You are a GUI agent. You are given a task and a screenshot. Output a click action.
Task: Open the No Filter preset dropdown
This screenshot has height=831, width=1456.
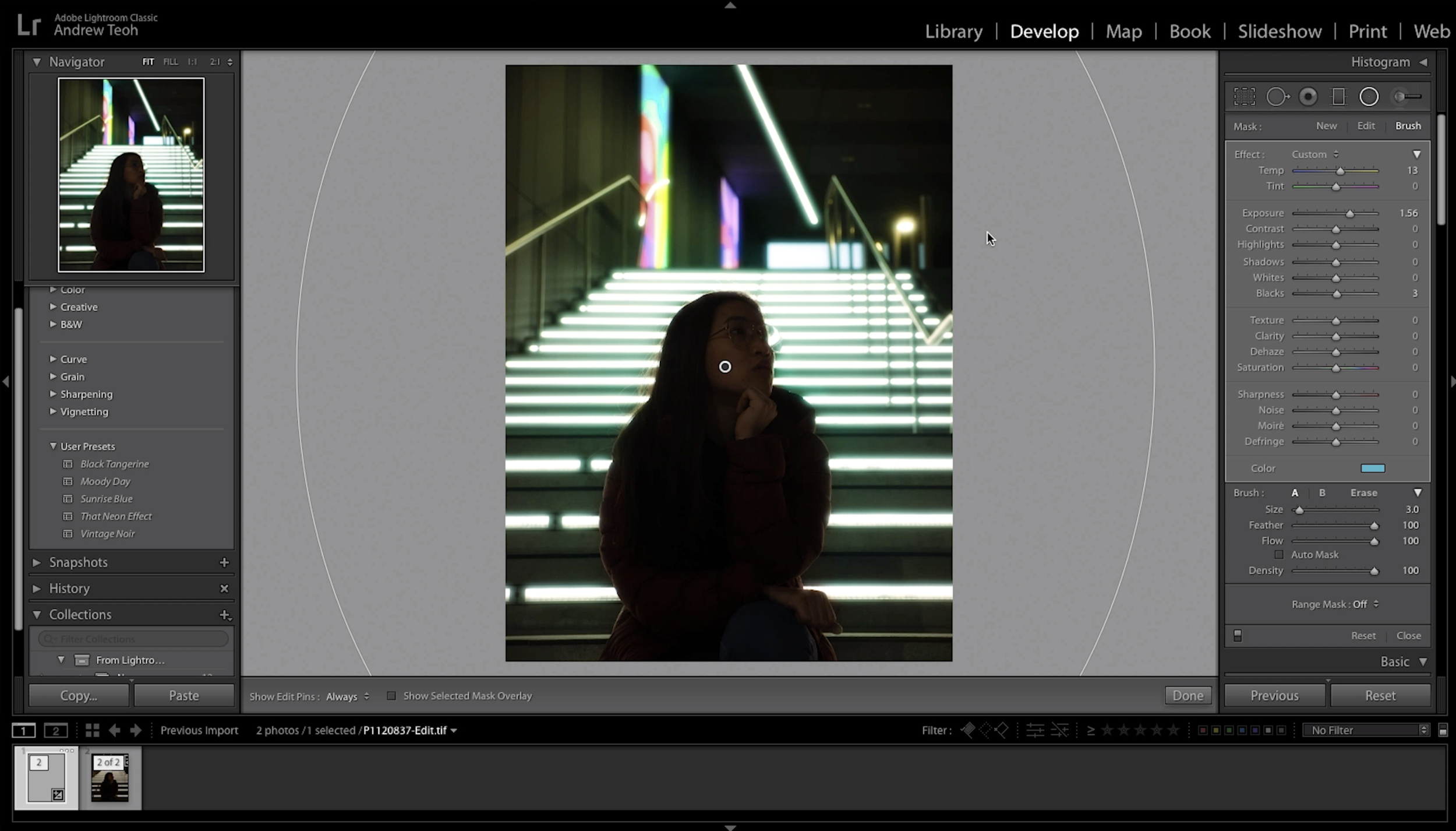point(1365,730)
